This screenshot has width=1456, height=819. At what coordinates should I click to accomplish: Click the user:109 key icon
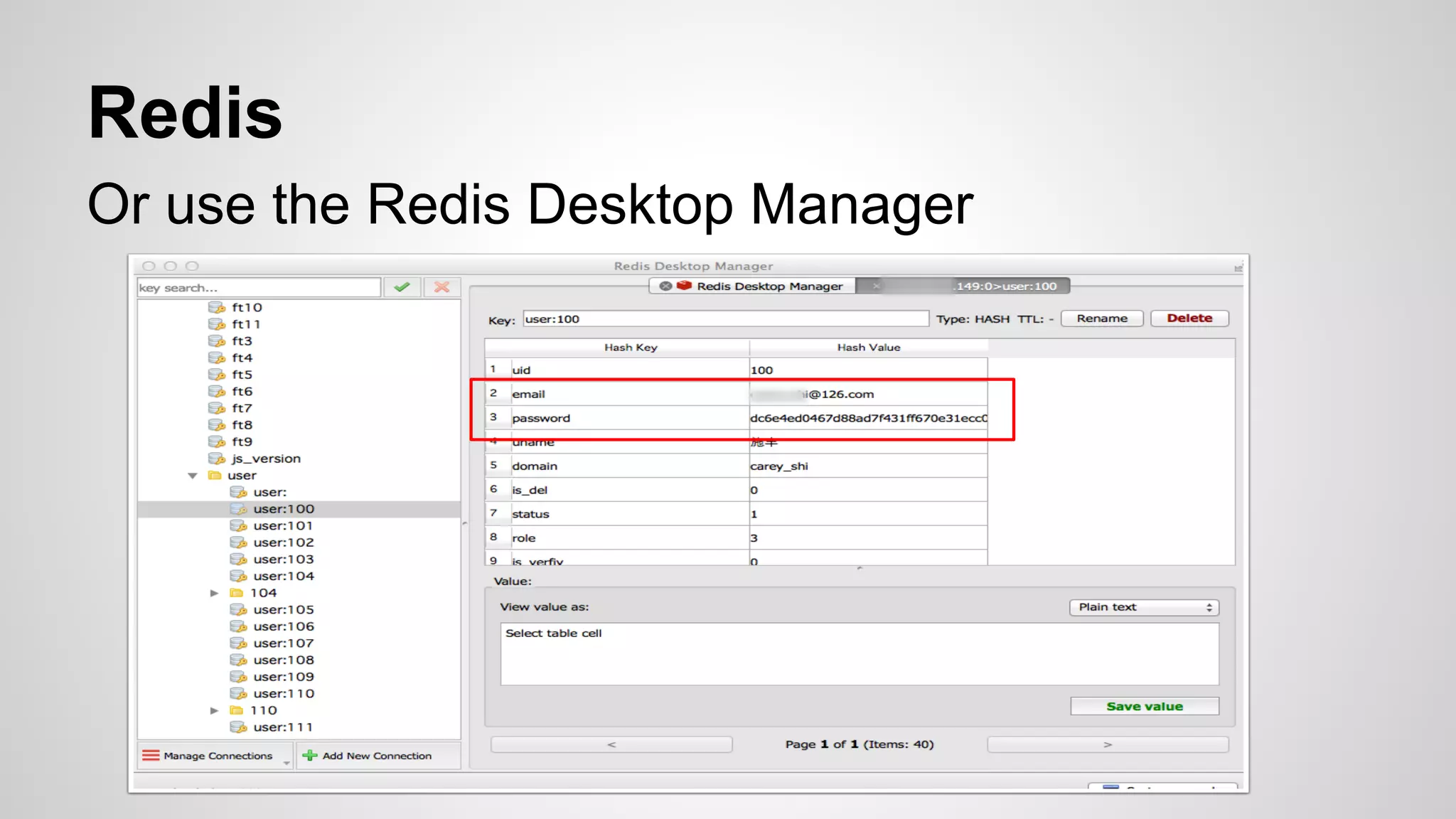tap(238, 677)
